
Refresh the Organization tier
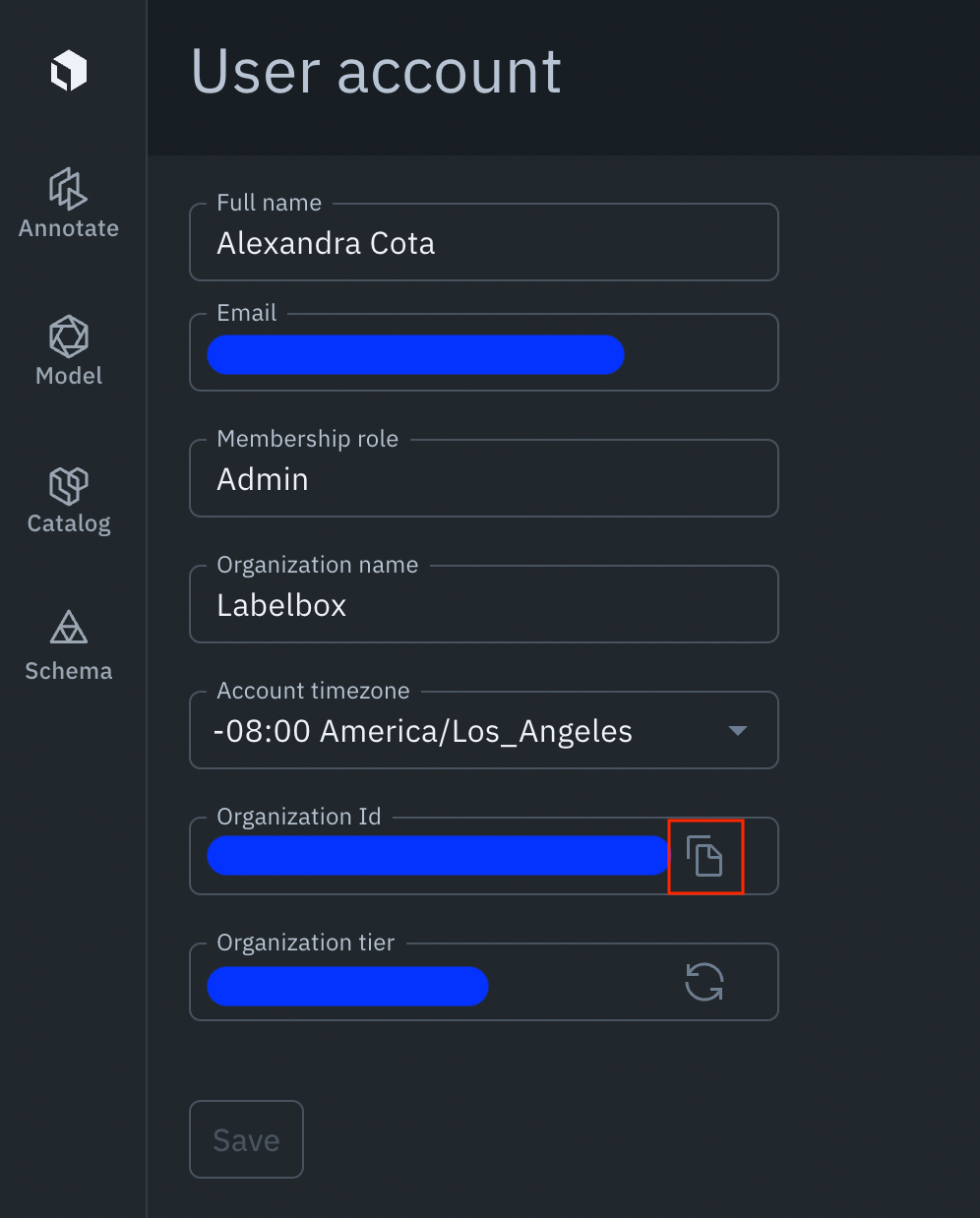[704, 982]
